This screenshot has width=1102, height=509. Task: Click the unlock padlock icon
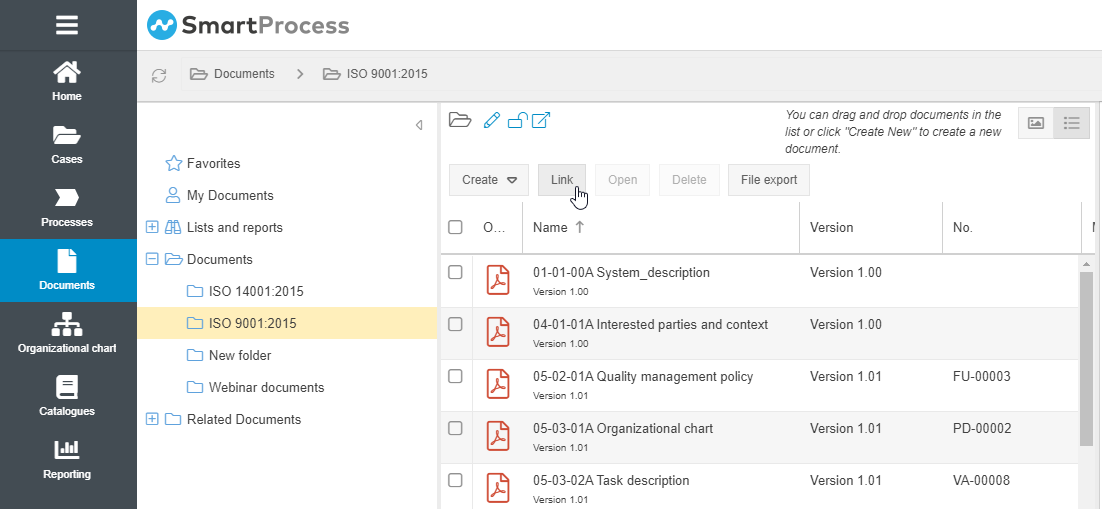coord(517,121)
